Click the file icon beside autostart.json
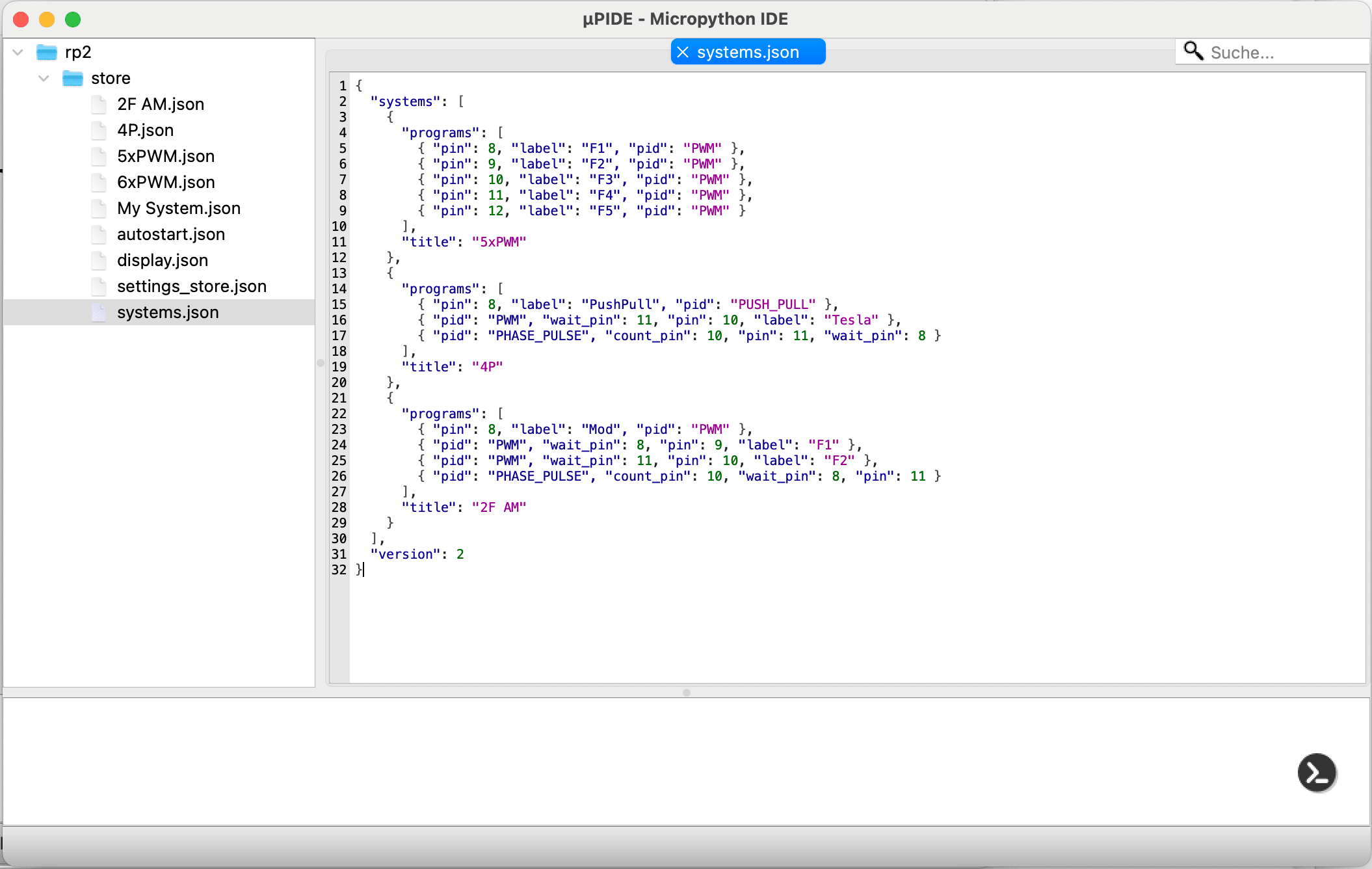Screen dimensions: 1372x869 coord(99,234)
